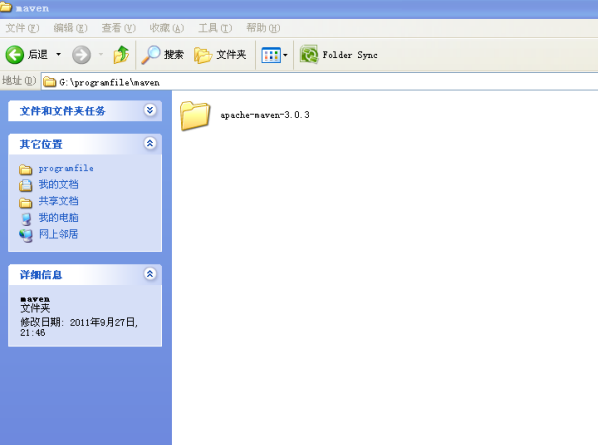Image resolution: width=598 pixels, height=445 pixels.
Task: Open 网上邻居 link in sidebar
Action: pos(58,234)
